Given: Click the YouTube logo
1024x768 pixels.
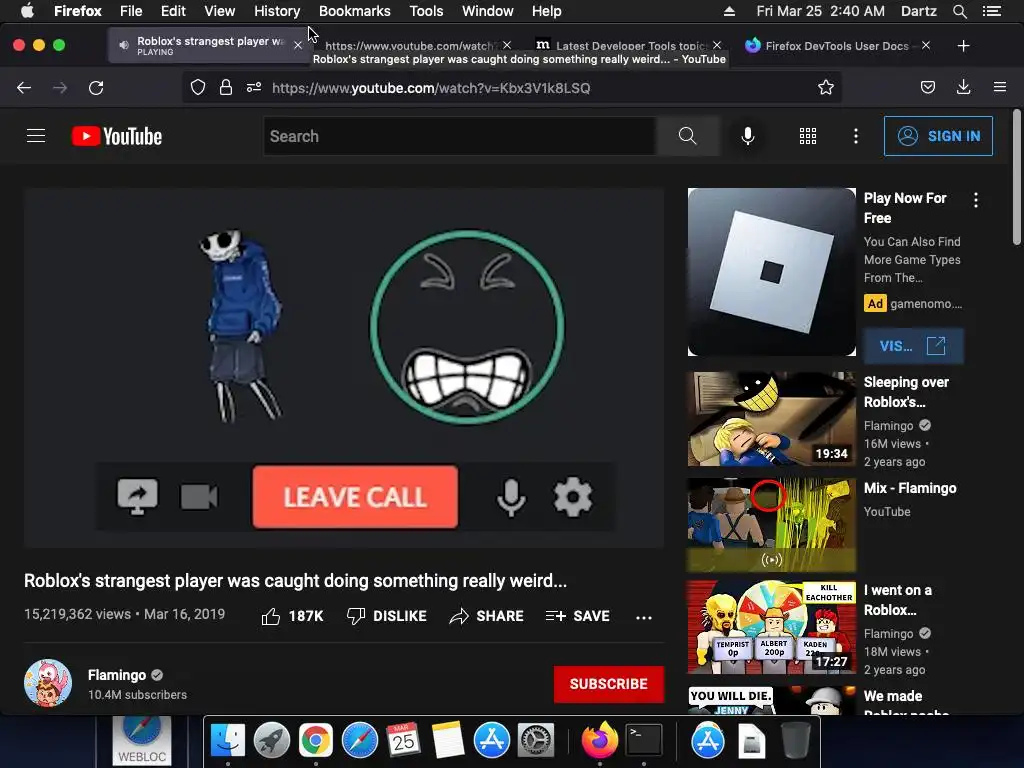Looking at the screenshot, I should click(117, 136).
